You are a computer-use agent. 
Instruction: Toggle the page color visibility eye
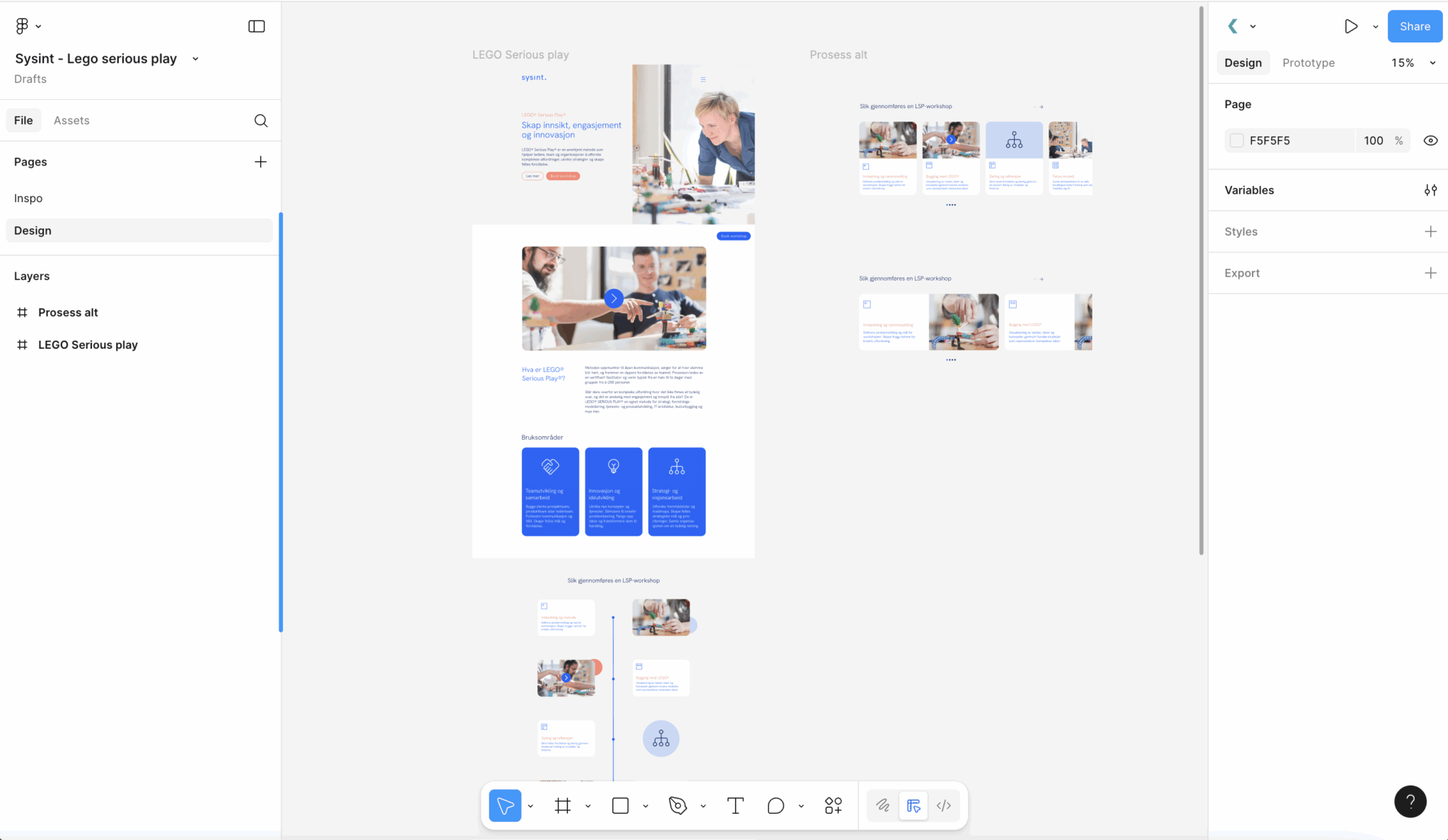1431,140
